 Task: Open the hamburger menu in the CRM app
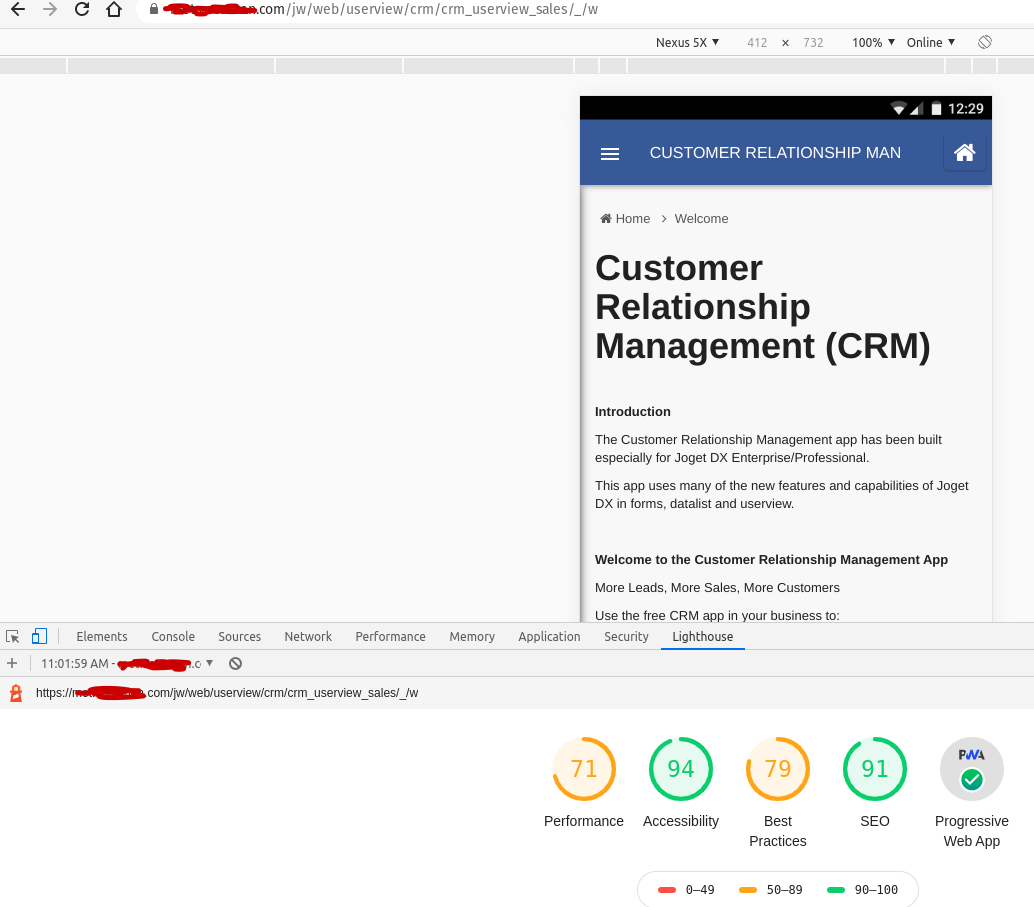click(x=610, y=154)
